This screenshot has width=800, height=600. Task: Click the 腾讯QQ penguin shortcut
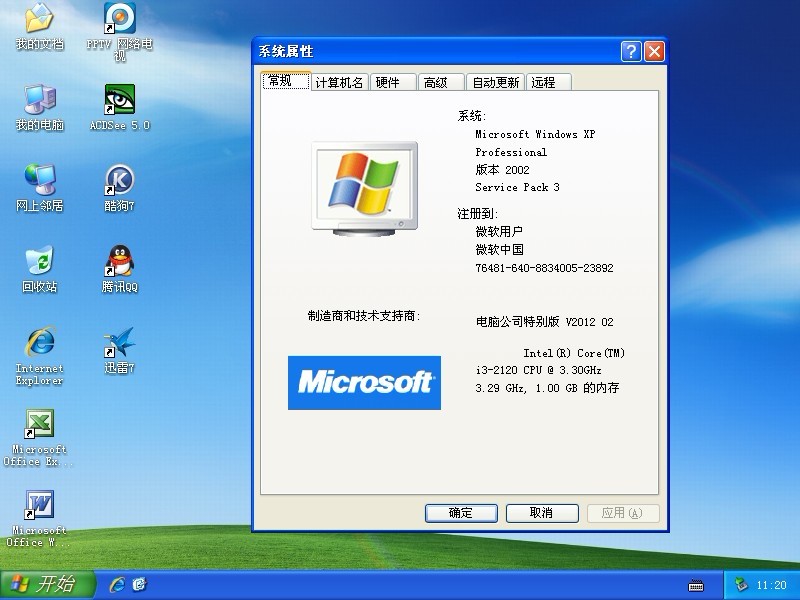pyautogui.click(x=119, y=269)
